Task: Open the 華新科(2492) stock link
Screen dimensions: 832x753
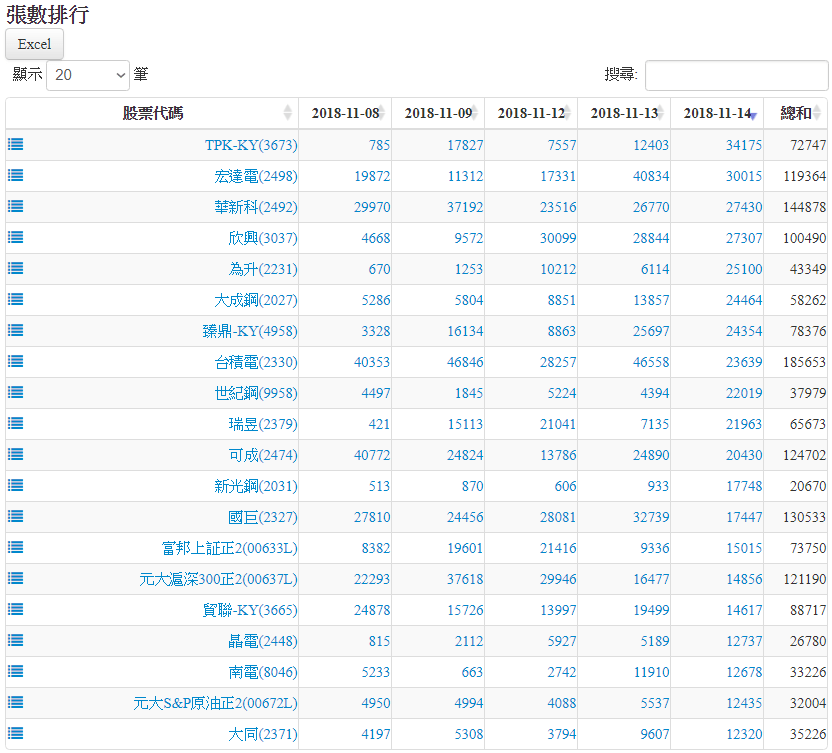Action: click(255, 207)
